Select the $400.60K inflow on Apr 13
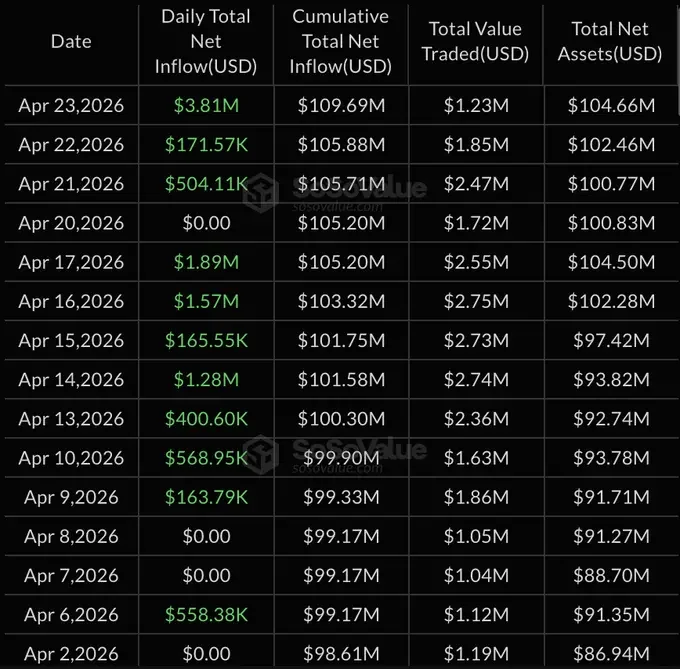Viewport: 680px width, 669px height. (x=206, y=419)
